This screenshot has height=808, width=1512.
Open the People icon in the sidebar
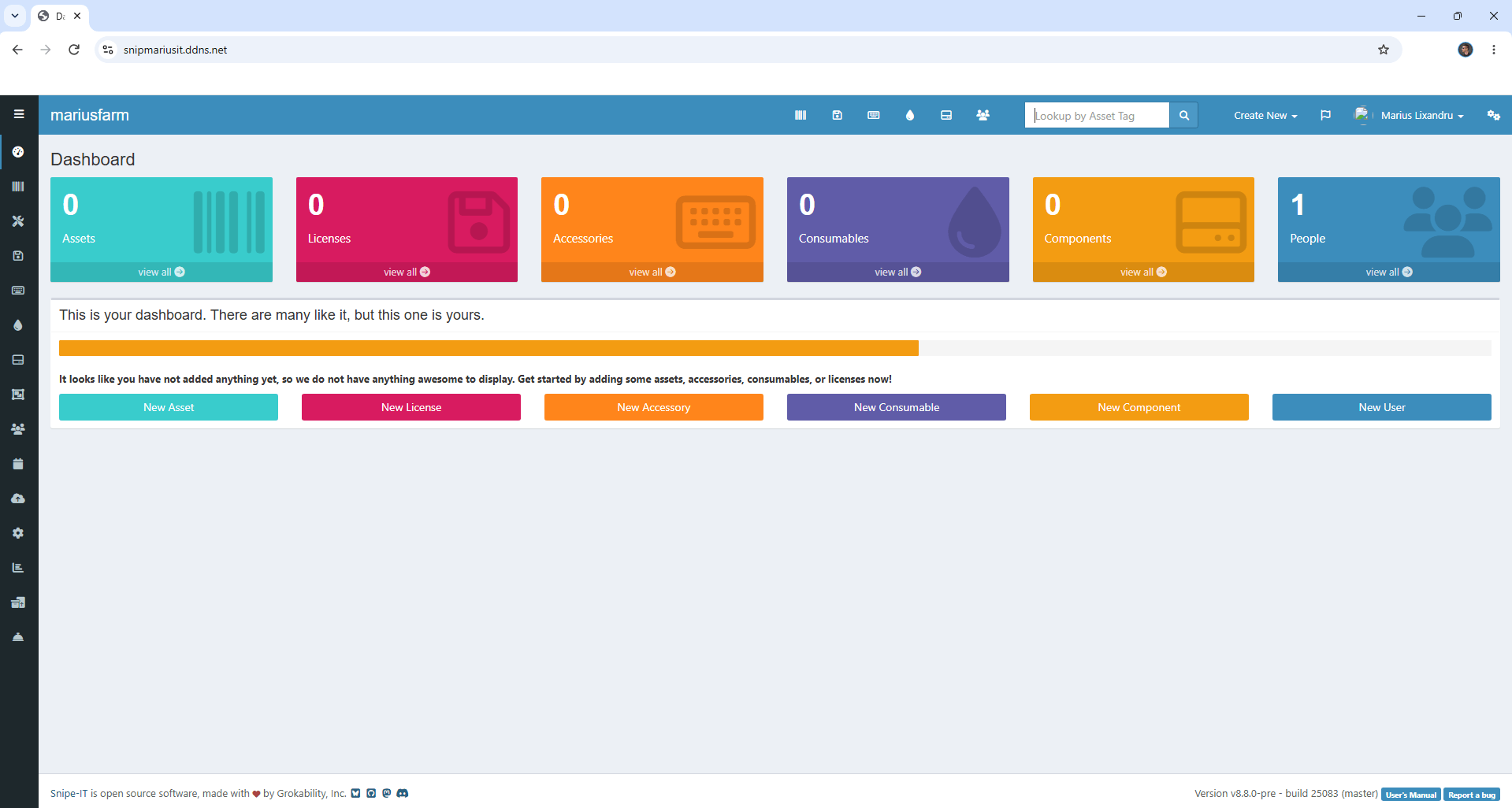click(x=18, y=429)
